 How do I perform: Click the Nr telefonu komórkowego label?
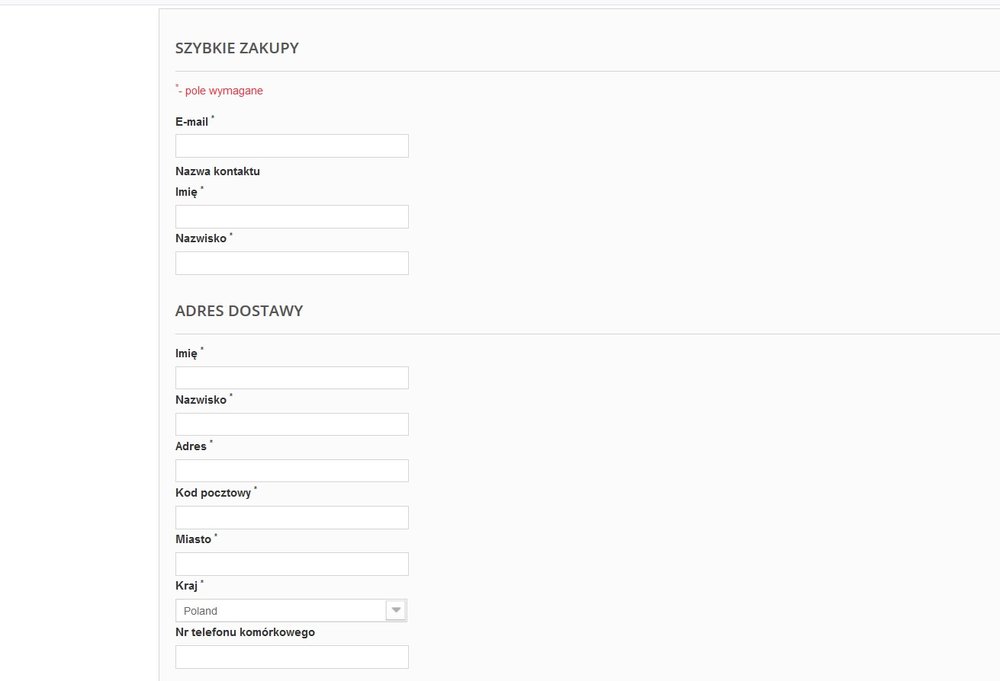pyautogui.click(x=245, y=633)
